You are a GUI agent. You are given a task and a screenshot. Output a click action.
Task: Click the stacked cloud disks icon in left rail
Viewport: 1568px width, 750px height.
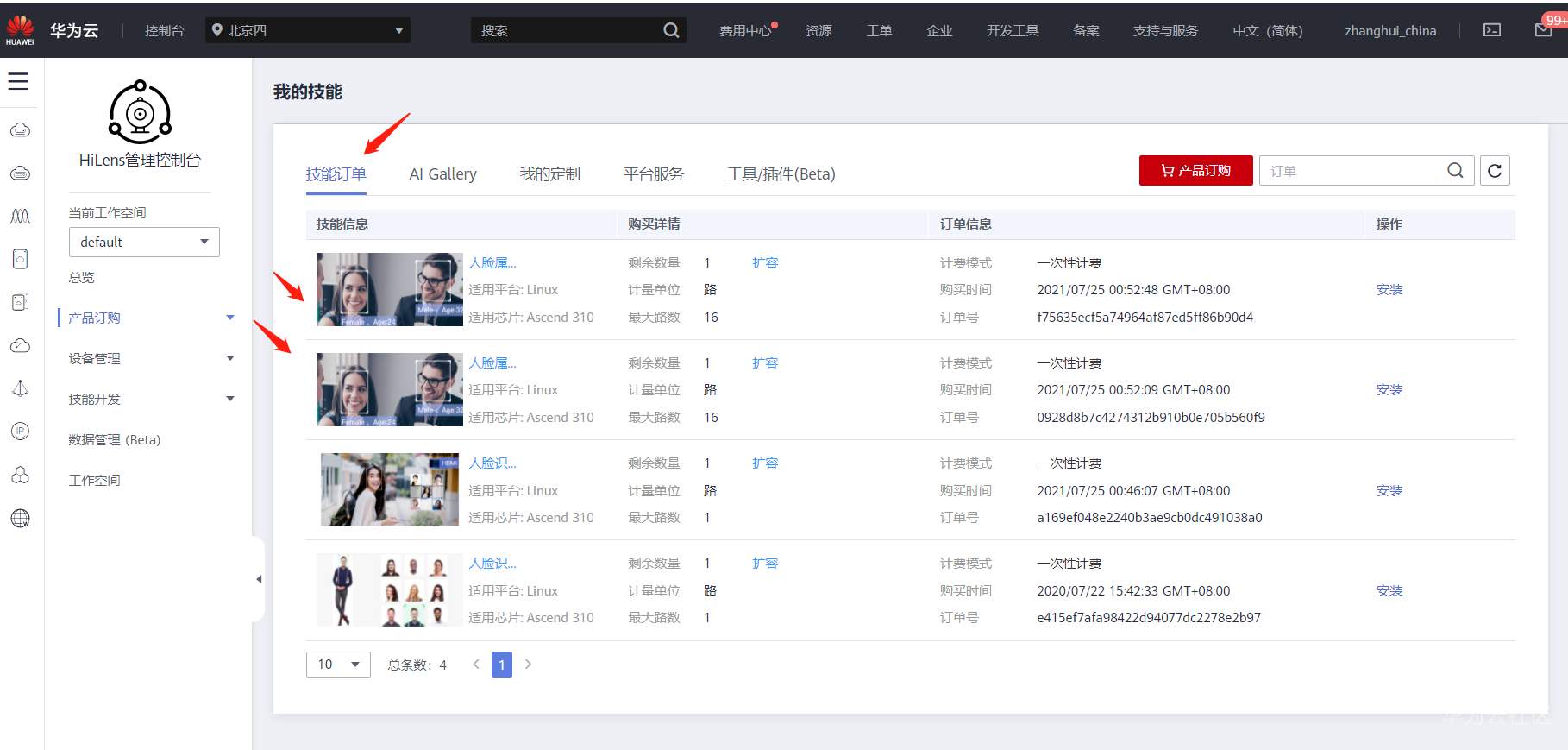click(x=20, y=302)
